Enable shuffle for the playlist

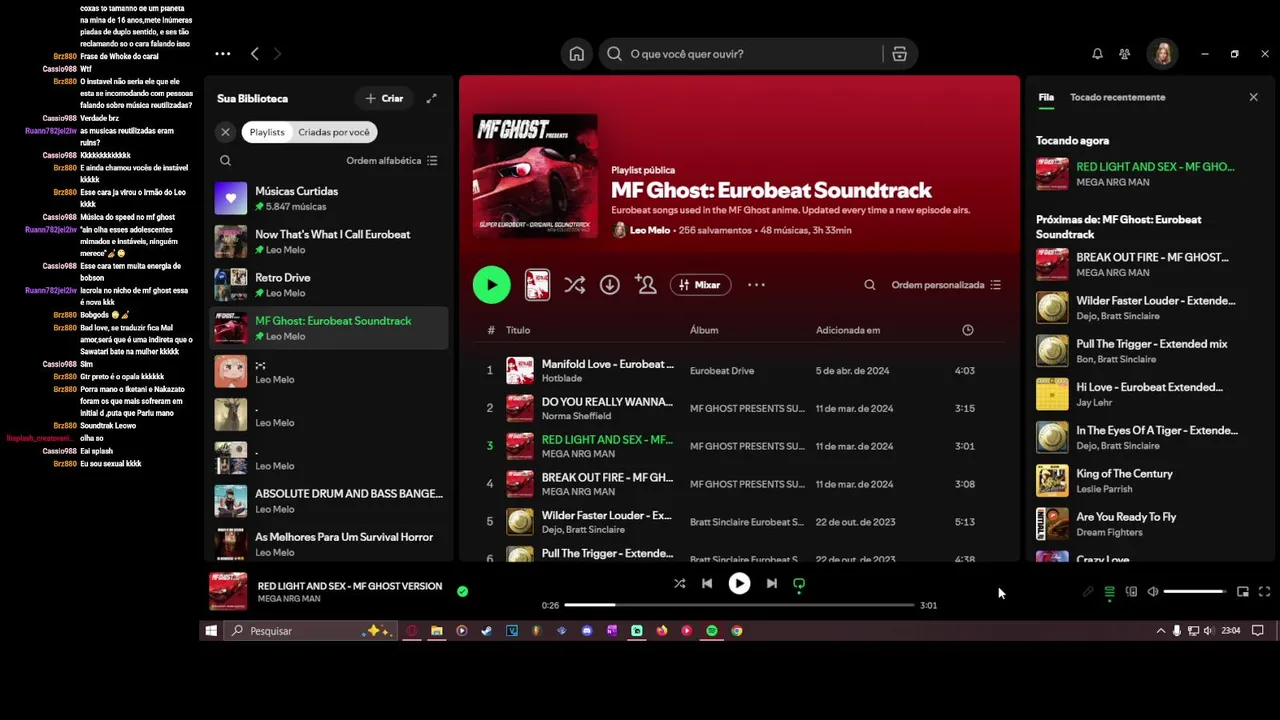[x=574, y=285]
